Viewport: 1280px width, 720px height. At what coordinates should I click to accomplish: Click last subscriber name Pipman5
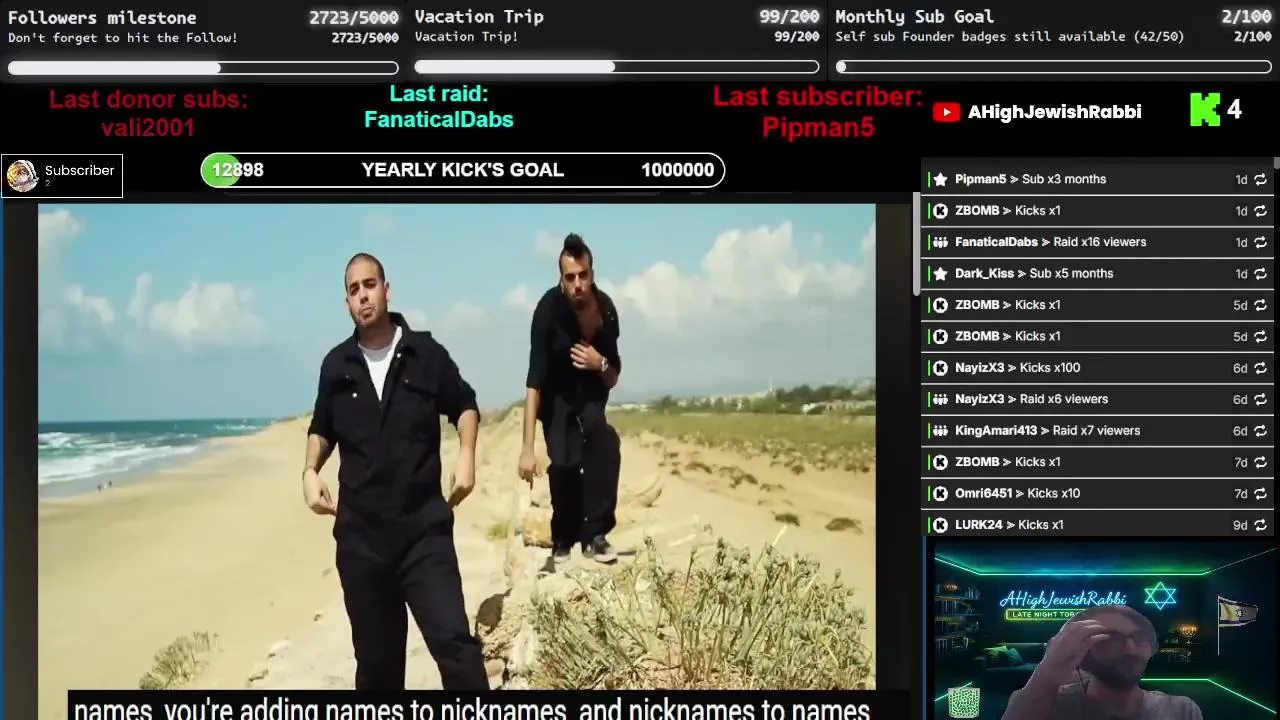(x=818, y=128)
